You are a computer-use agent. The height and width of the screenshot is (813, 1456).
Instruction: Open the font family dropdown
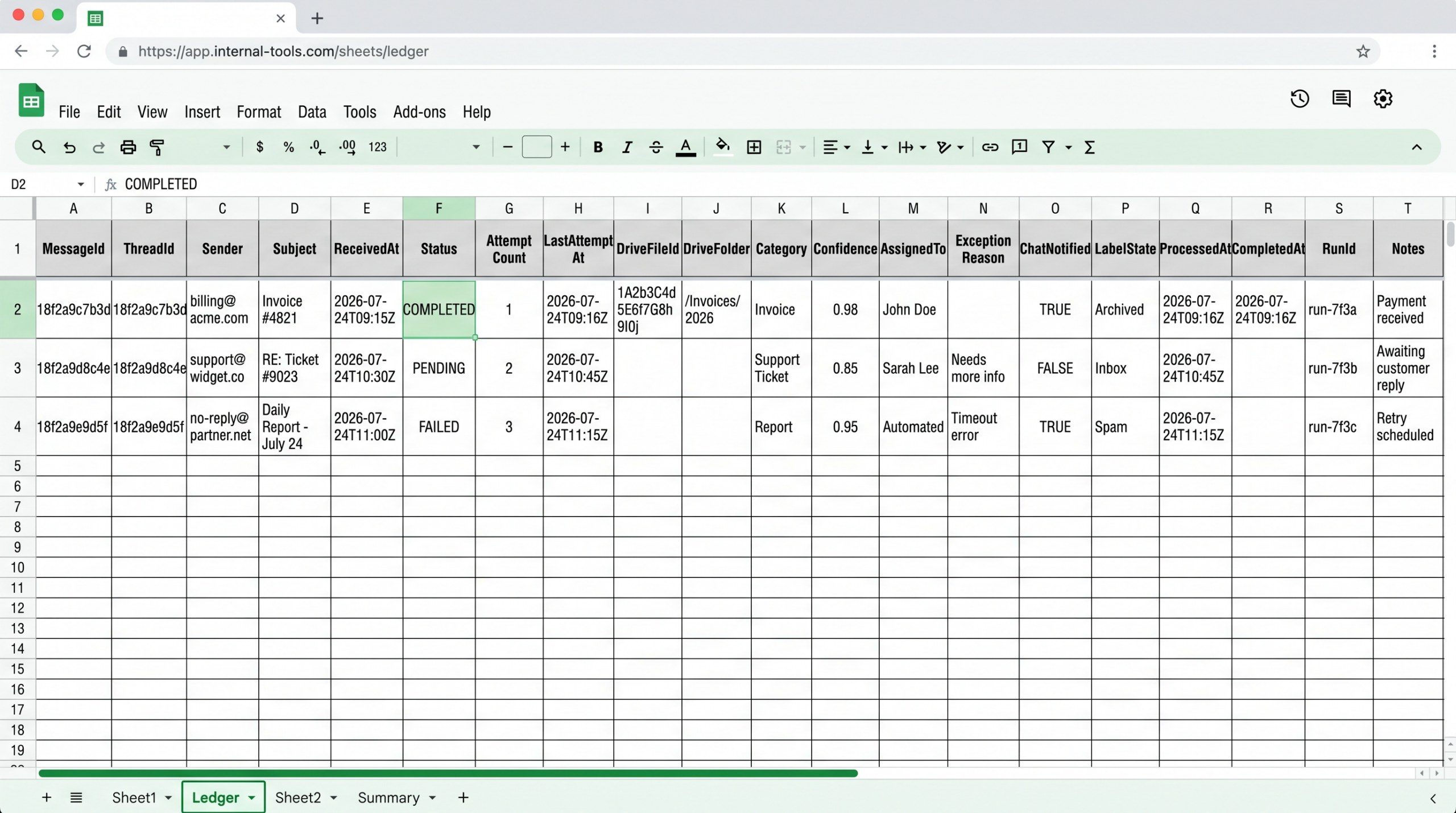[476, 147]
